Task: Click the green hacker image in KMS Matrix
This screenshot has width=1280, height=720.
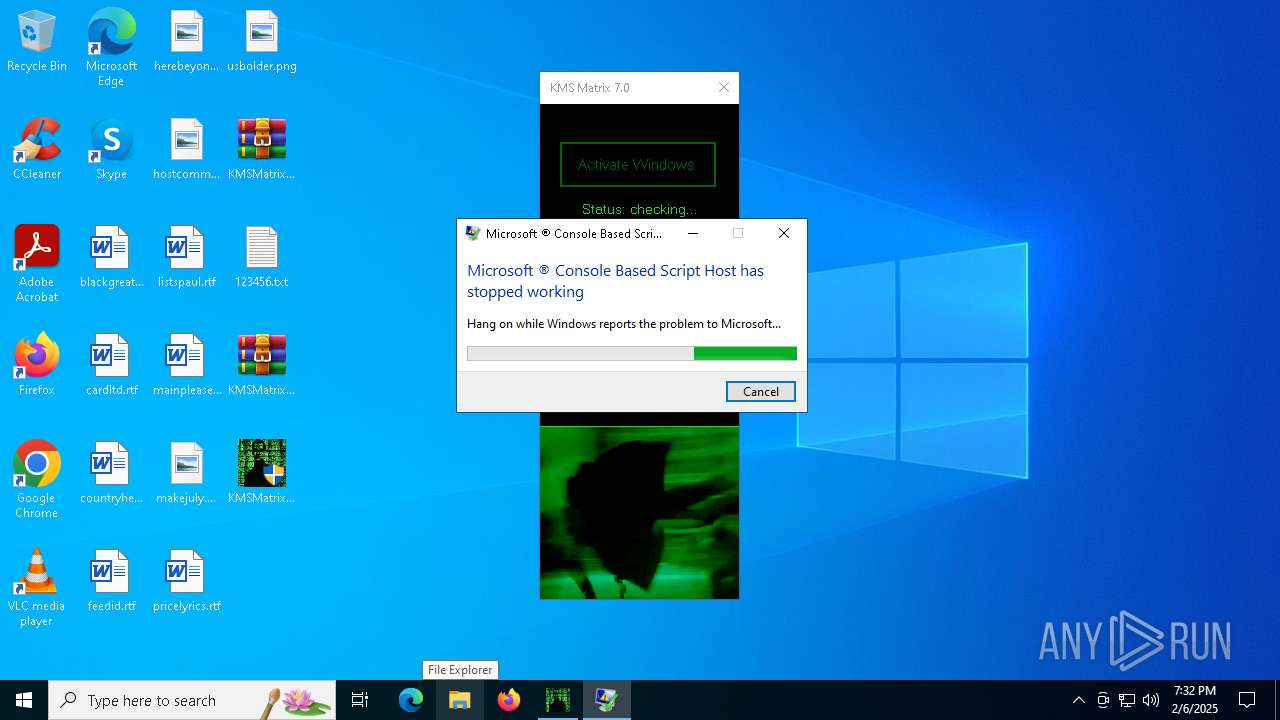Action: [639, 513]
